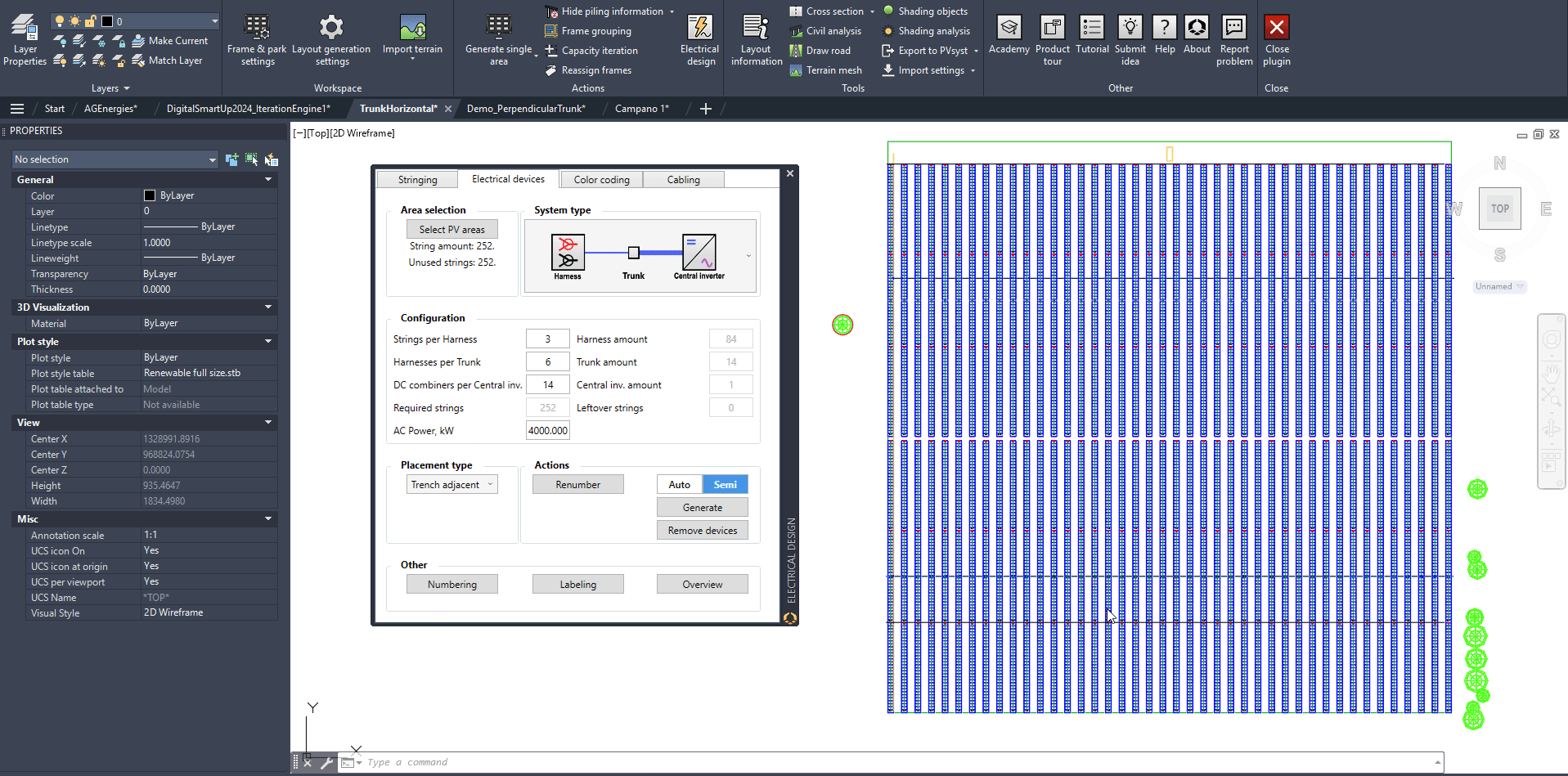The image size is (1568, 776).
Task: Click Terrain mesh tool
Action: coord(825,70)
